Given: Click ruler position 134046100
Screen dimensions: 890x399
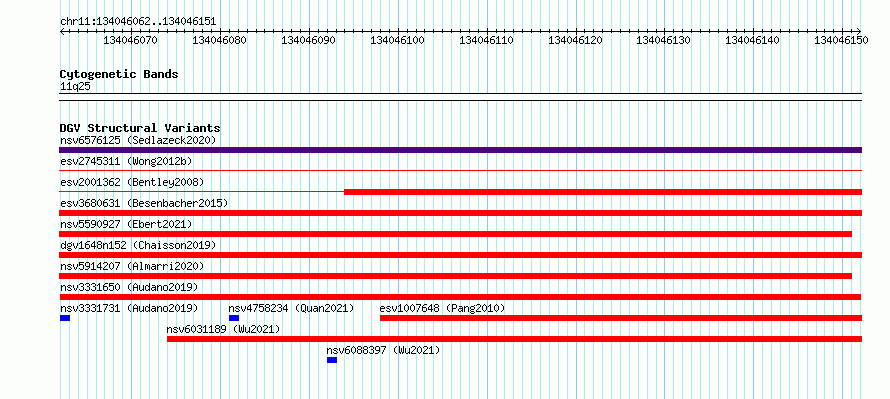Looking at the screenshot, I should (x=398, y=40).
